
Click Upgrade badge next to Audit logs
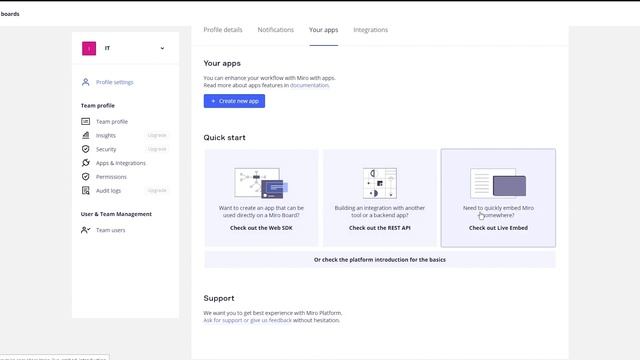157,190
